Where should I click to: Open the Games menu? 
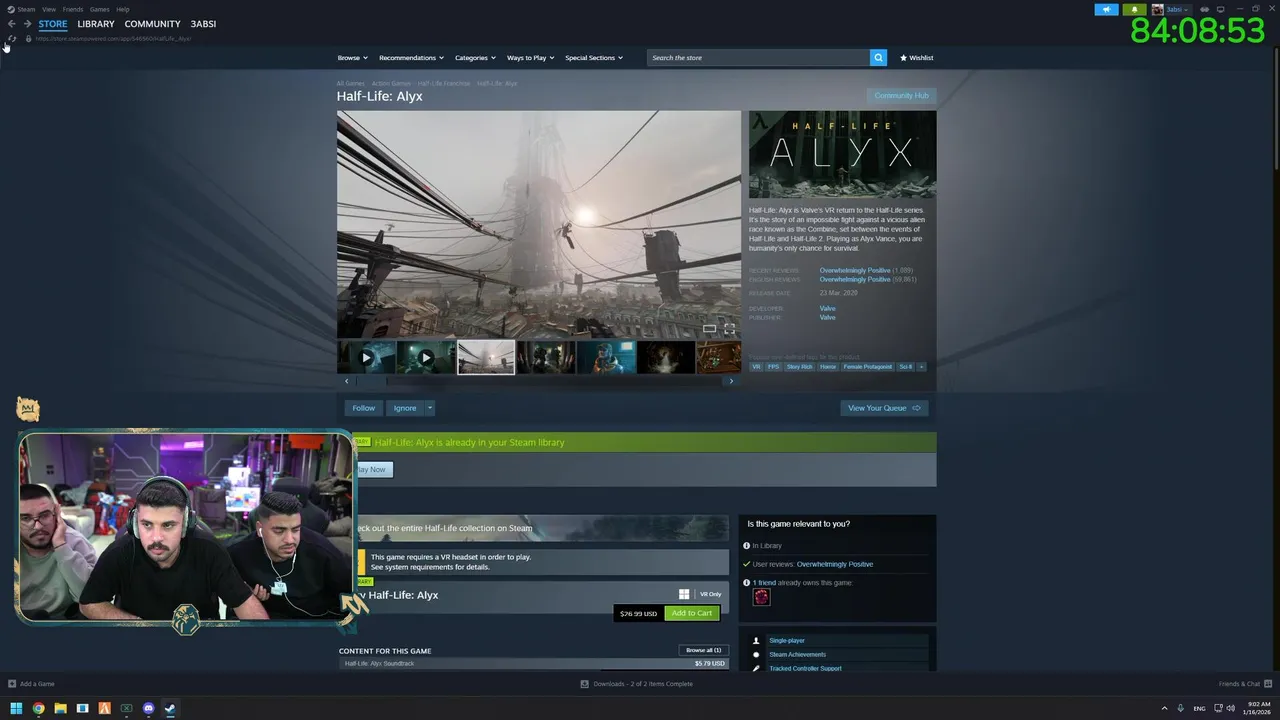coord(100,9)
